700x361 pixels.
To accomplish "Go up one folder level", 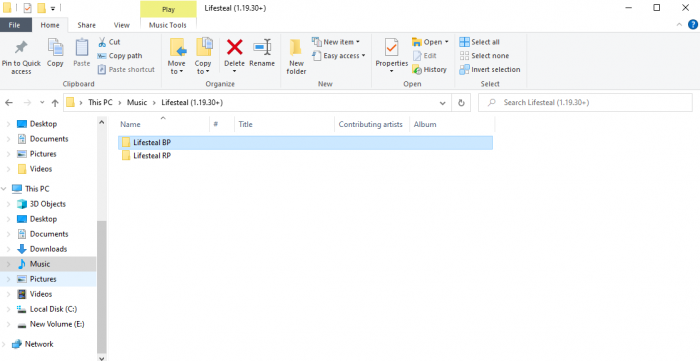I will click(55, 103).
